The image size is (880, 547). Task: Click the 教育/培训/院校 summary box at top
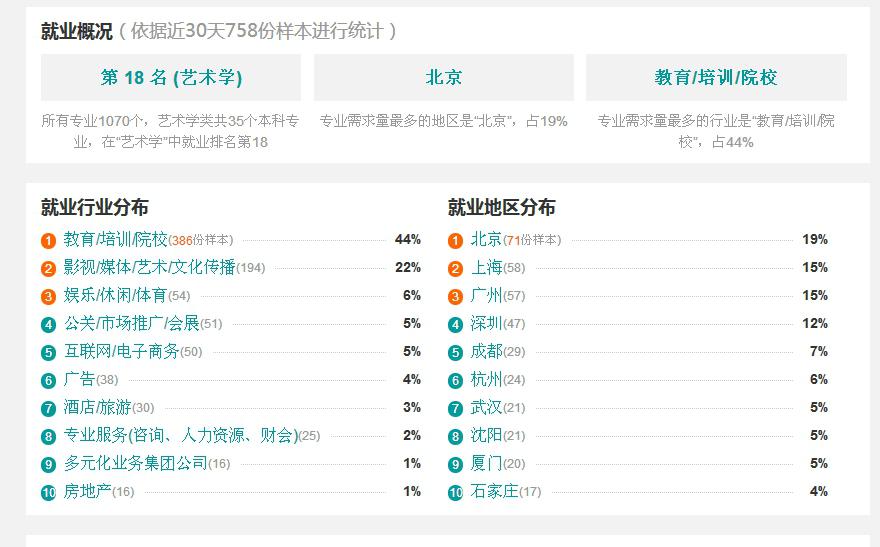point(716,77)
